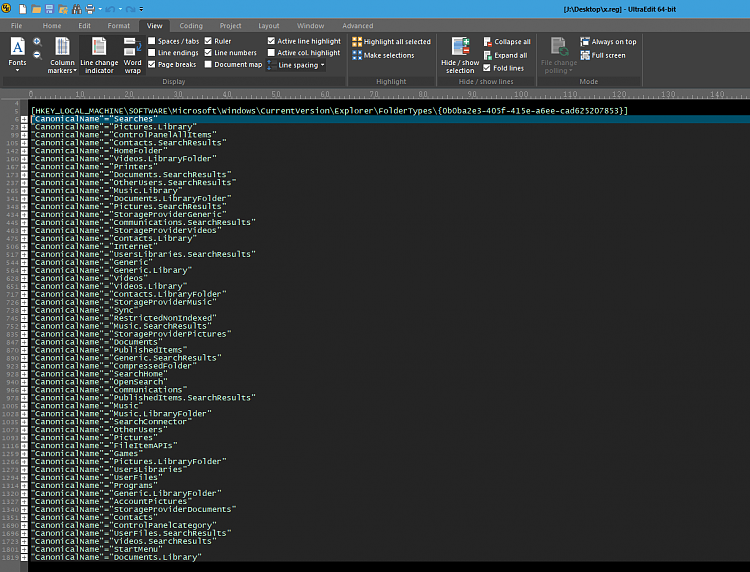Open the File change polling dropdown
The height and width of the screenshot is (572, 750).
pyautogui.click(x=559, y=55)
